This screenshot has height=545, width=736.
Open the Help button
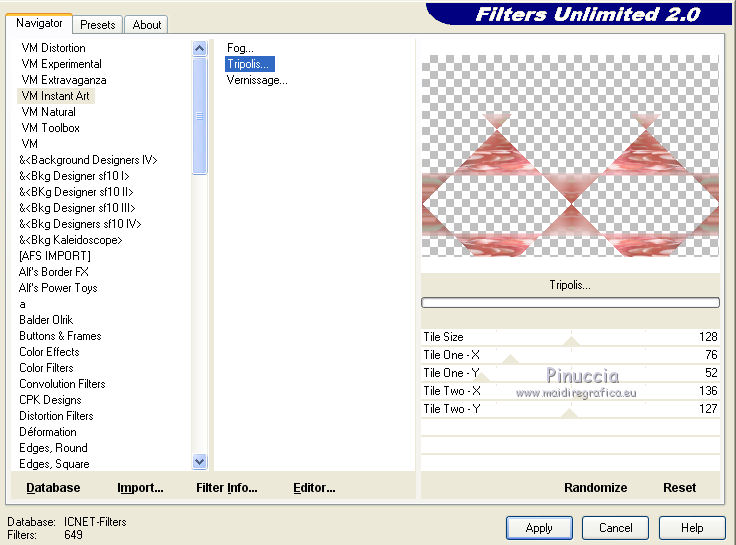tap(692, 528)
